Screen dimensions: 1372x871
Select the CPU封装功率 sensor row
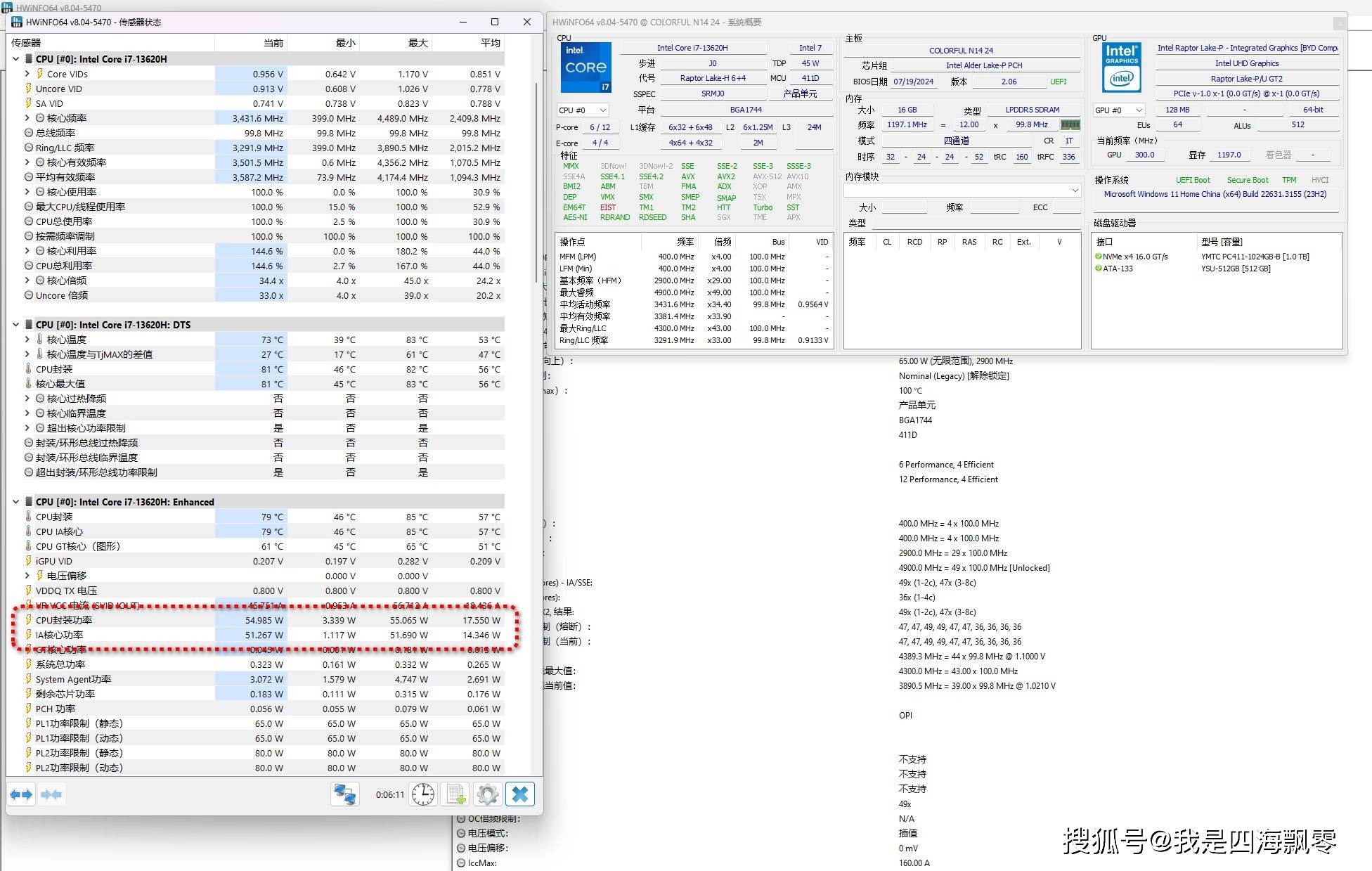point(256,620)
